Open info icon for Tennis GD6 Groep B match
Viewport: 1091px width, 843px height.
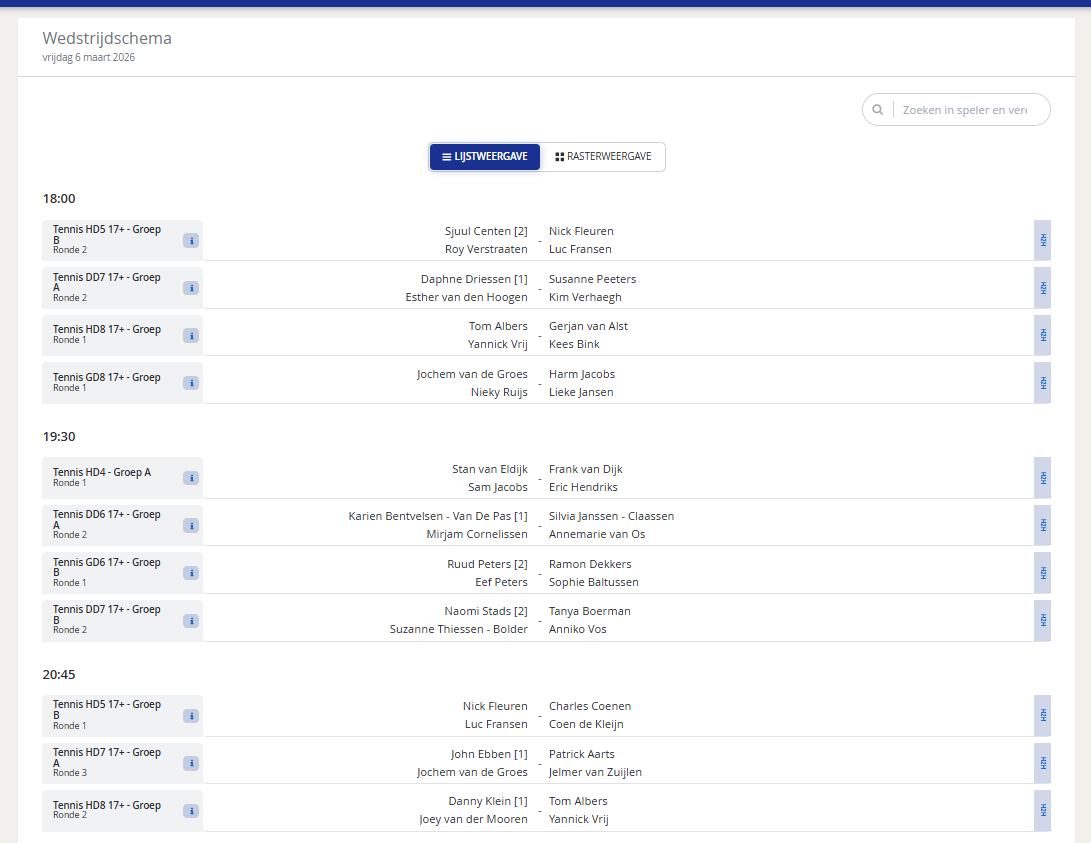[191, 573]
